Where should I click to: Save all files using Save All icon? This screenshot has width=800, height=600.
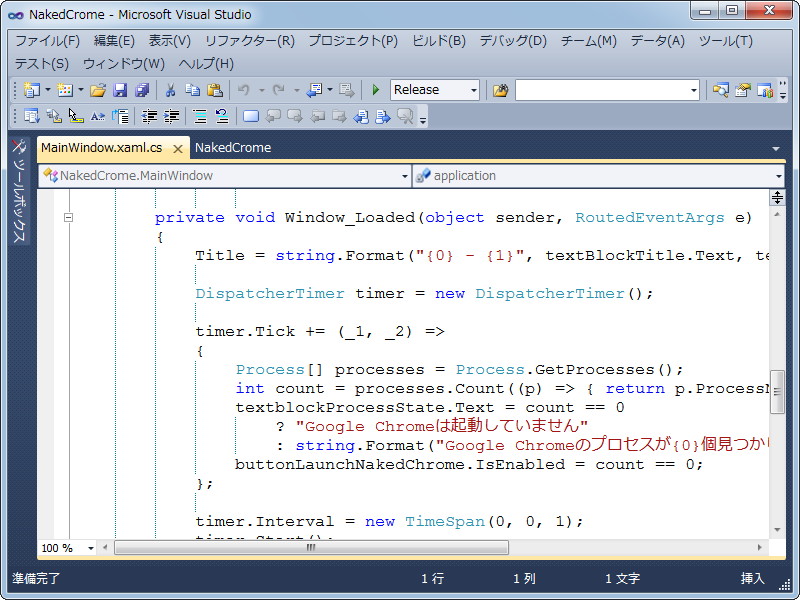pos(145,89)
